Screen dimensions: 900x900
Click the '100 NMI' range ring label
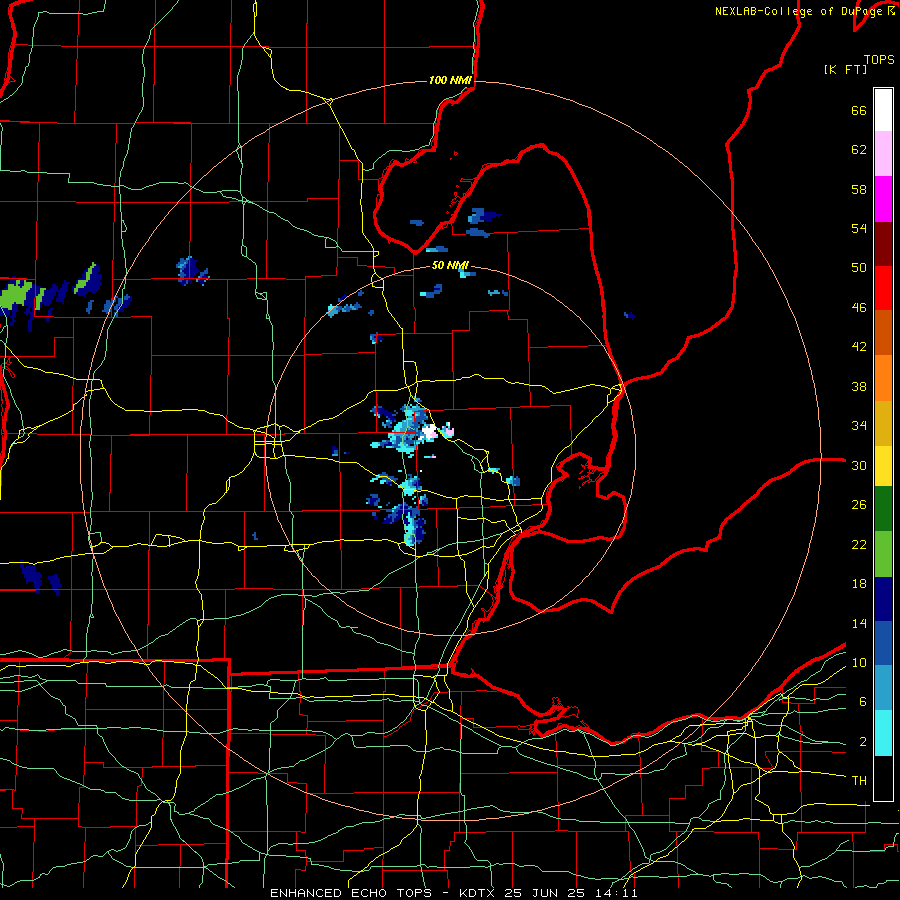(x=450, y=80)
